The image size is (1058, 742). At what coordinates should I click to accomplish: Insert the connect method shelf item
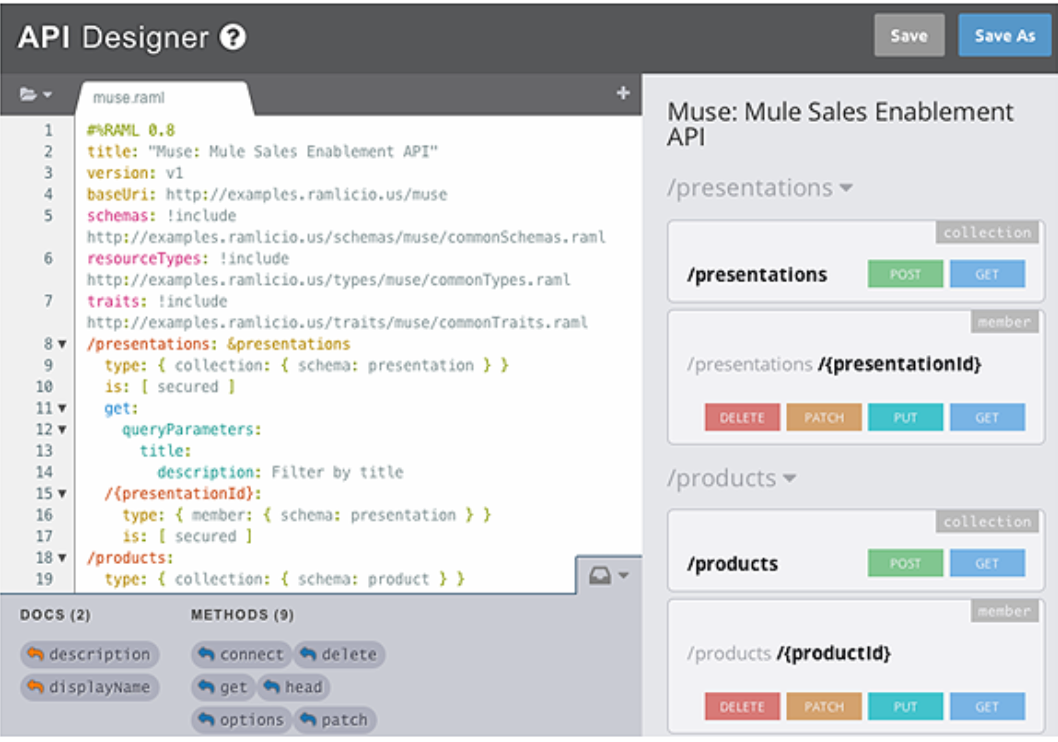(x=242, y=654)
